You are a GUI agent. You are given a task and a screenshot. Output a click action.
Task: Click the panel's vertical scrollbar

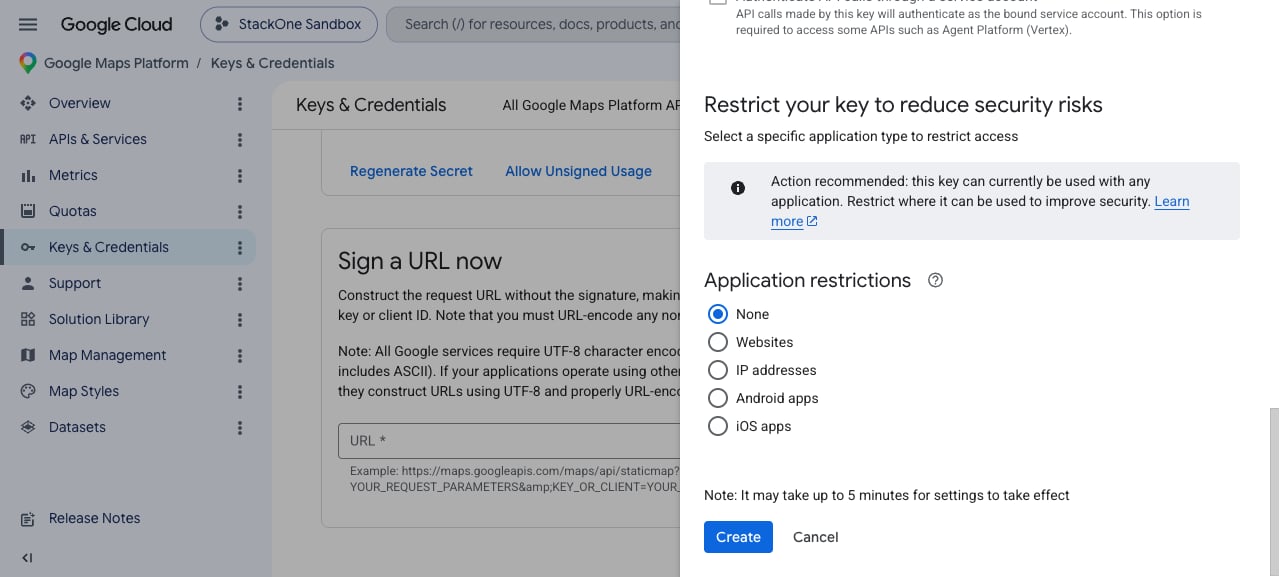[1275, 492]
